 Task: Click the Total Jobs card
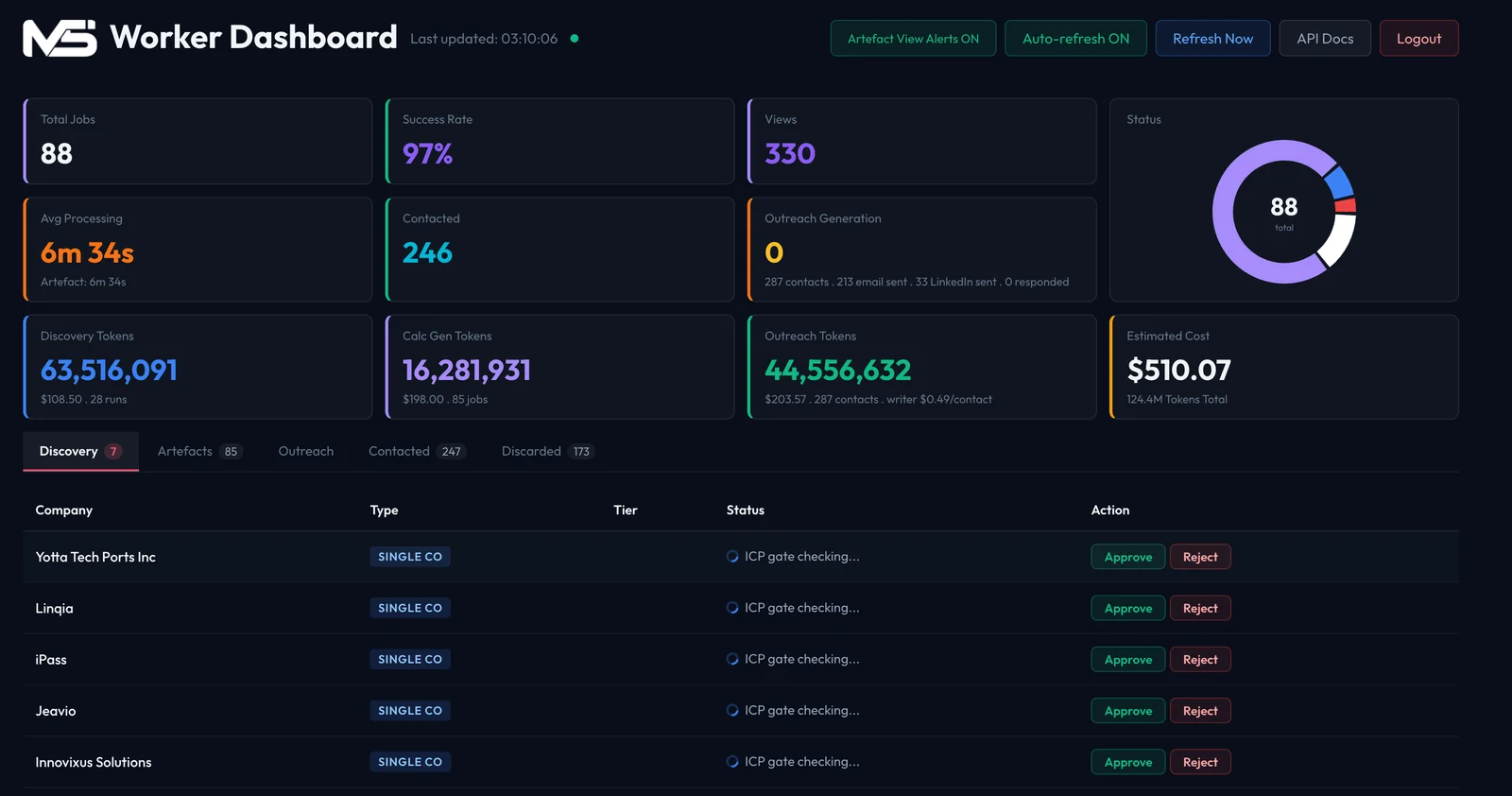click(x=198, y=141)
